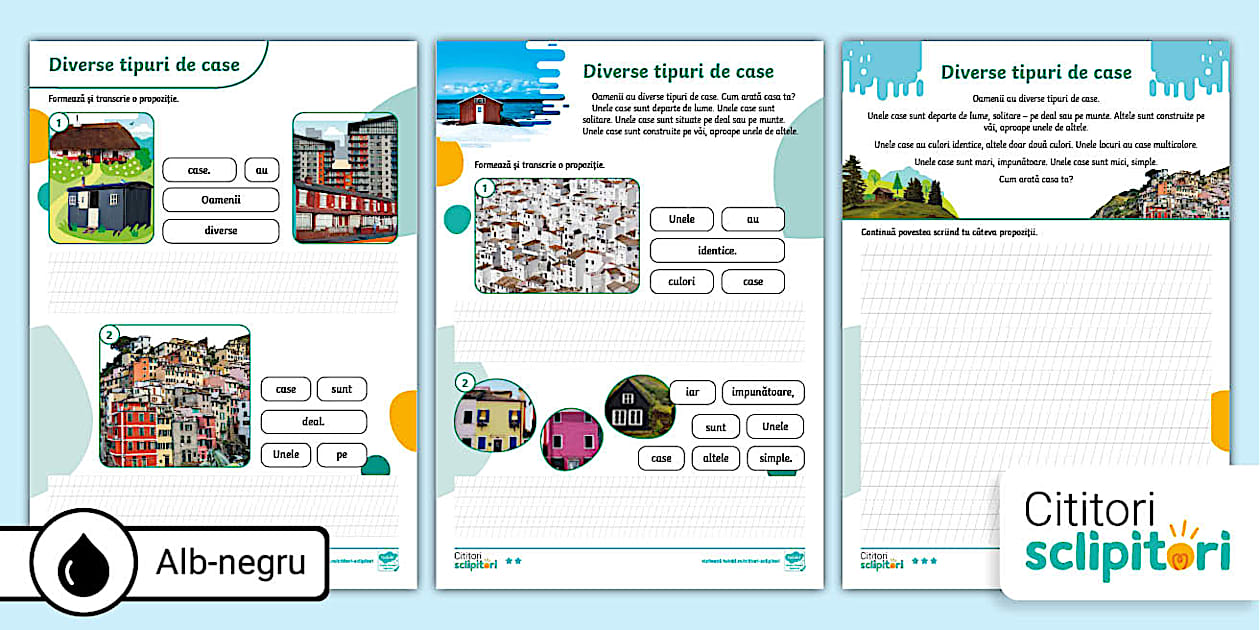Click the two-star difficulty rating in the middle worksheet footer

(x=514, y=561)
